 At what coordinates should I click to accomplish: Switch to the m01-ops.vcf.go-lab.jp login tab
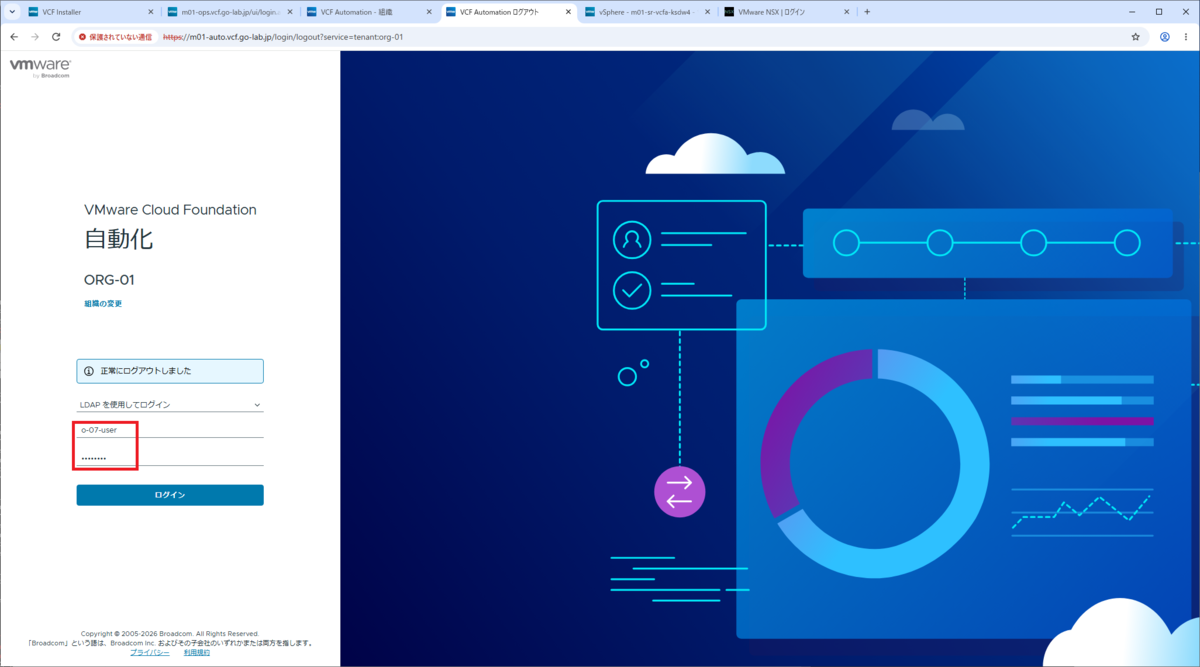click(229, 12)
